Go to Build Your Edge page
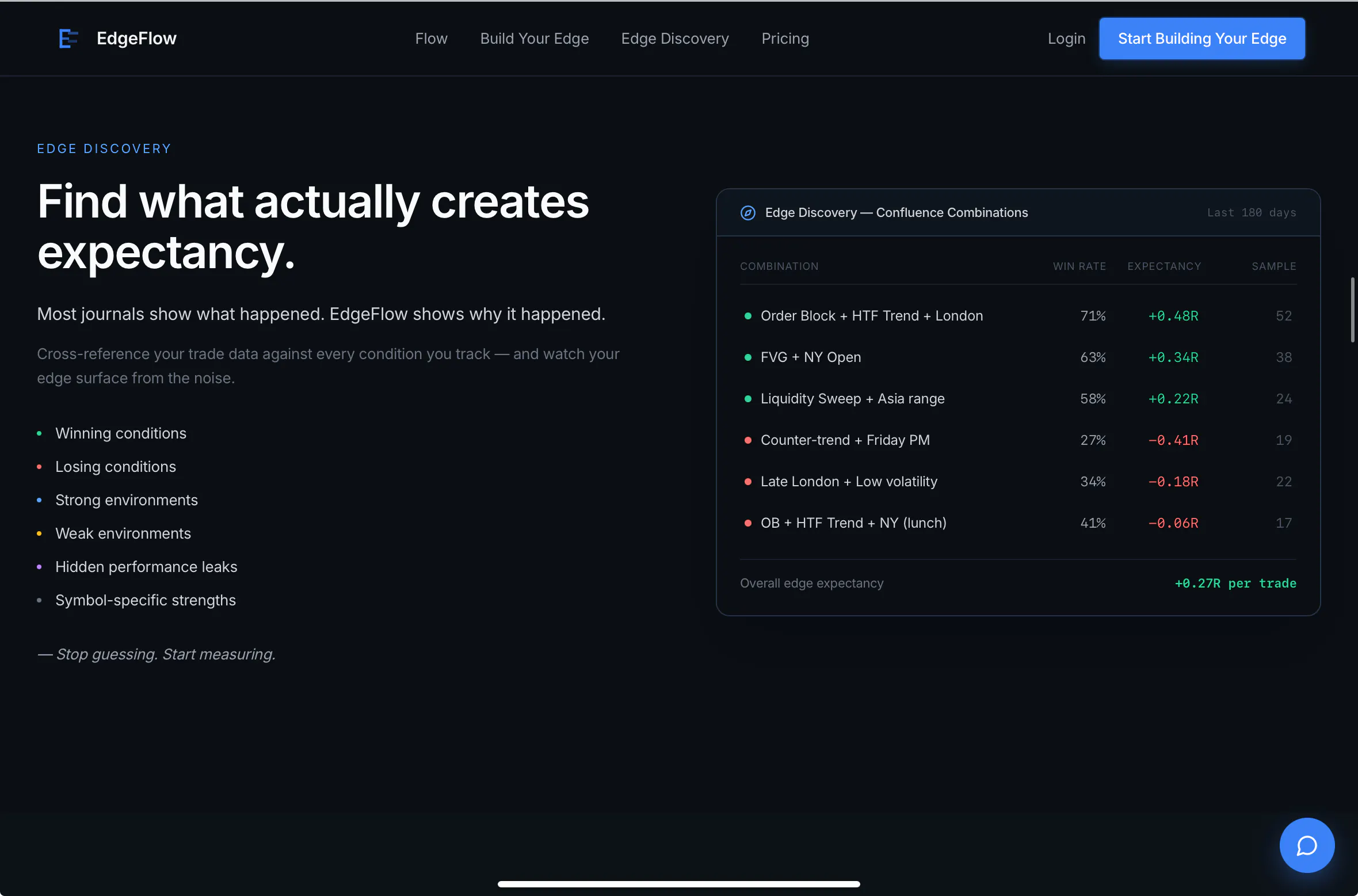Viewport: 1358px width, 896px height. point(534,39)
